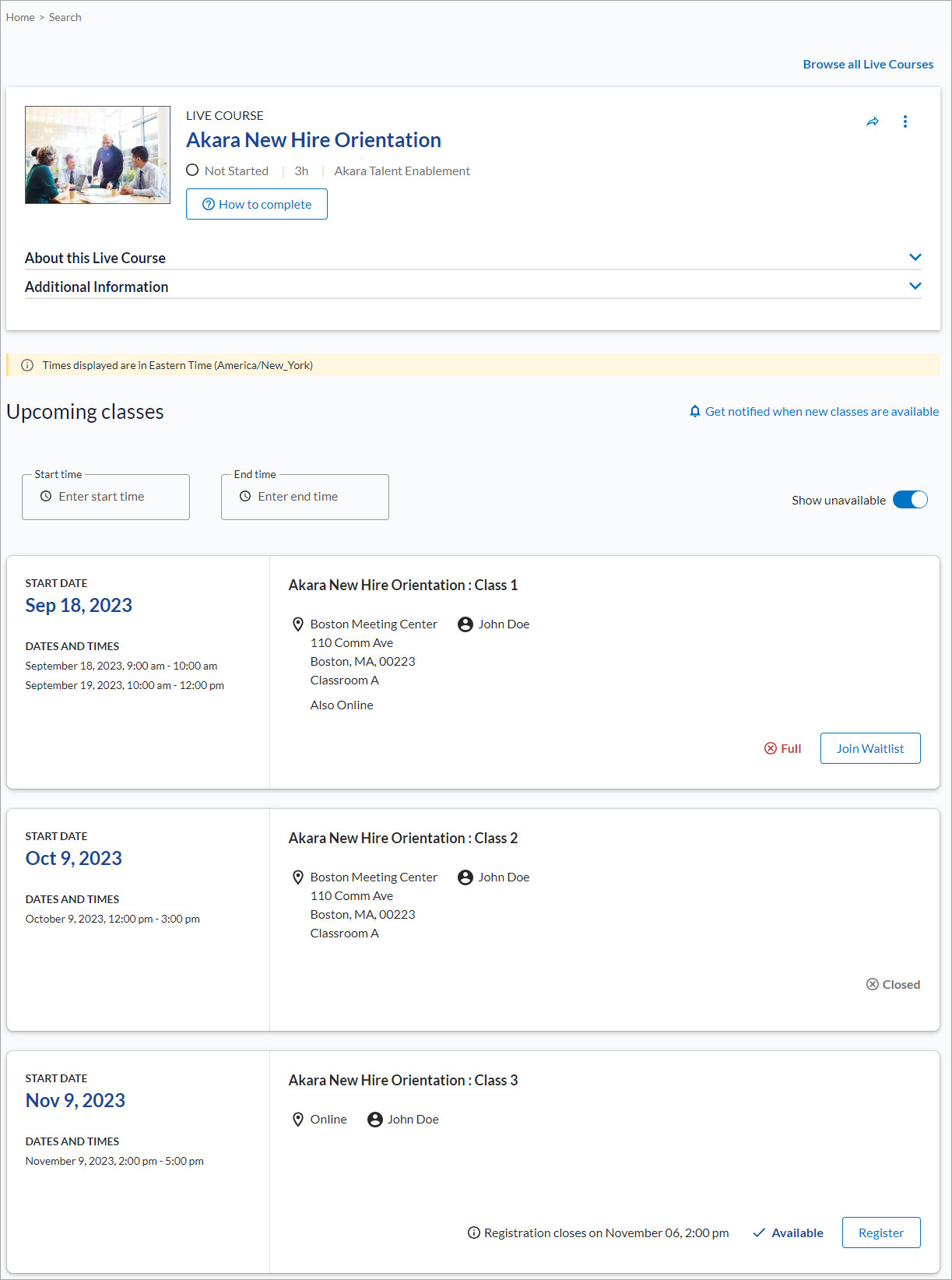The width and height of the screenshot is (952, 1280).
Task: Click the Akara New Hire Orientation : Class 1 heading
Action: pyautogui.click(x=403, y=585)
